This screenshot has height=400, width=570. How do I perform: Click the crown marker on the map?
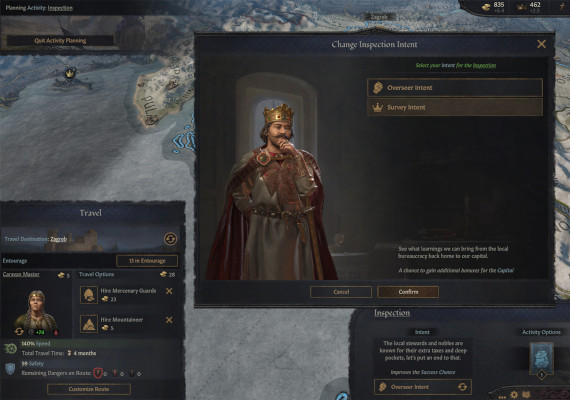click(70, 73)
